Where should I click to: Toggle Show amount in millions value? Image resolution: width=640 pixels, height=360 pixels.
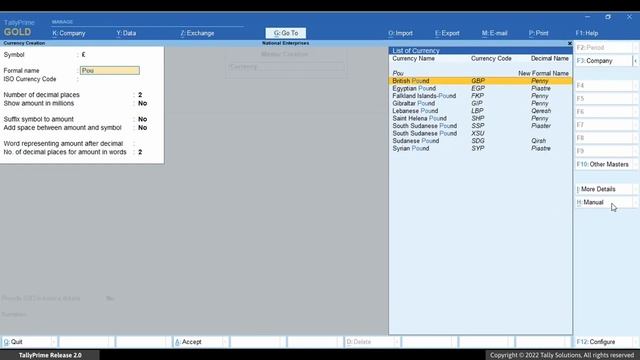pos(142,103)
